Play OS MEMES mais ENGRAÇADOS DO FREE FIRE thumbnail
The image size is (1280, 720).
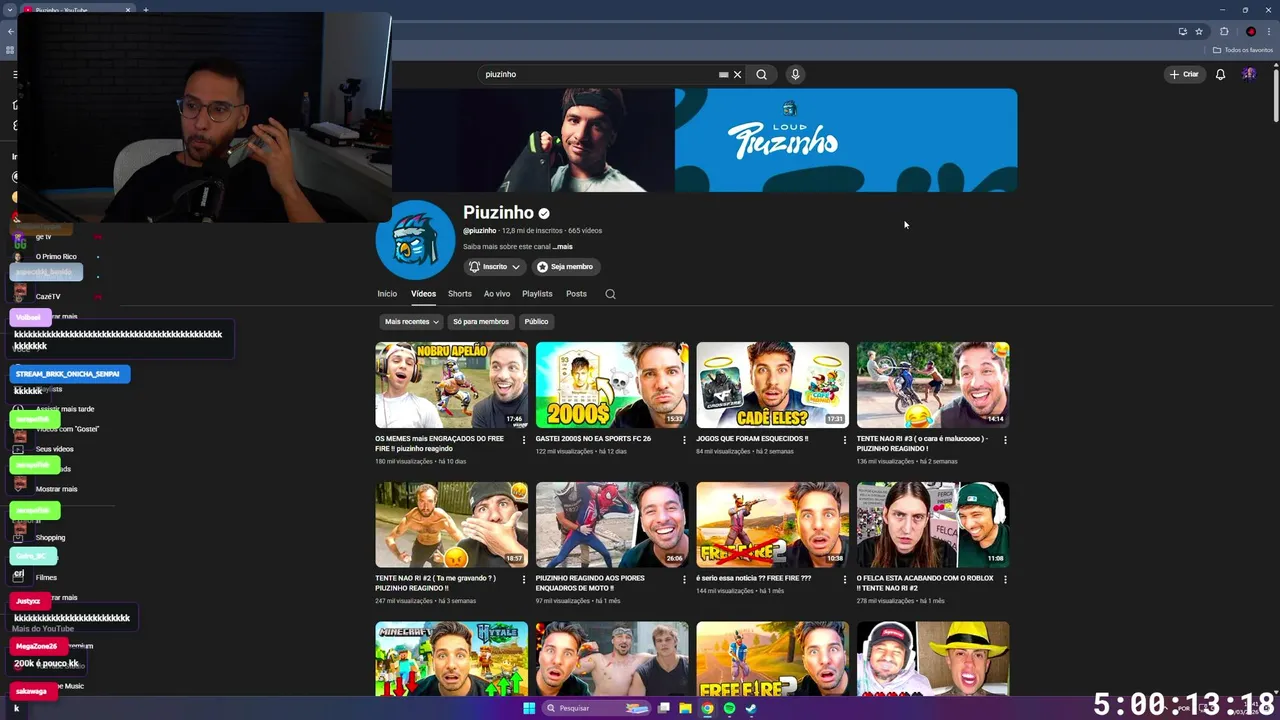[451, 385]
